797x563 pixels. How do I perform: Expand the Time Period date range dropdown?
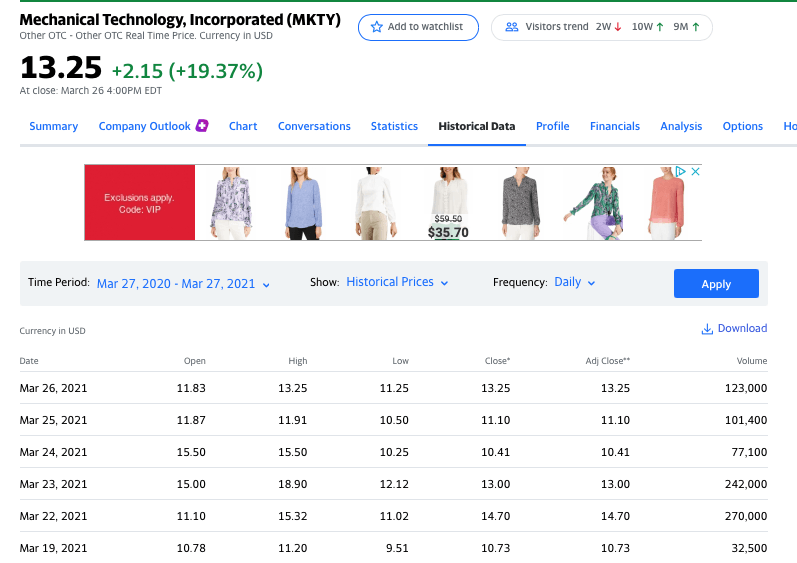(183, 284)
